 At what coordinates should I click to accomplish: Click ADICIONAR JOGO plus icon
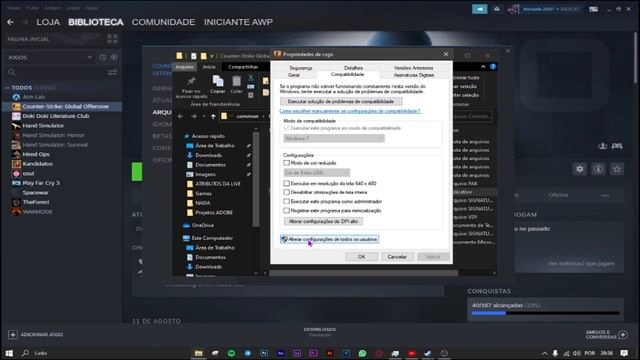coord(13,334)
